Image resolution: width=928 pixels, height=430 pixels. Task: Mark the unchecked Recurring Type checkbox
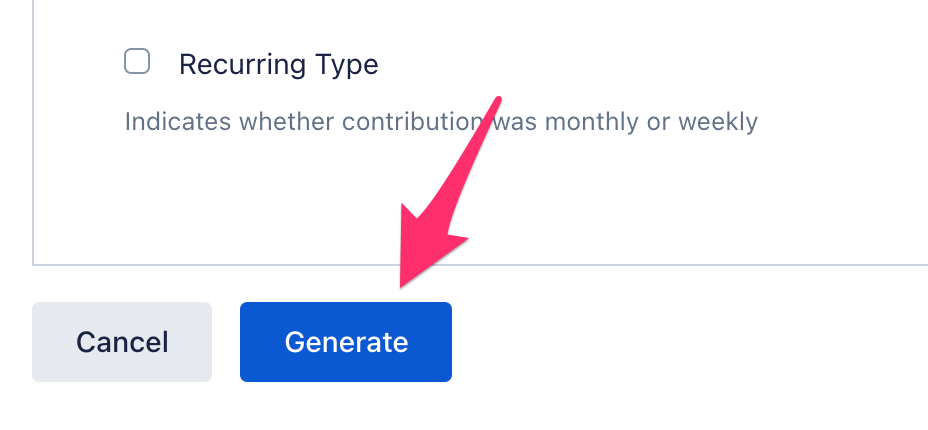[137, 62]
